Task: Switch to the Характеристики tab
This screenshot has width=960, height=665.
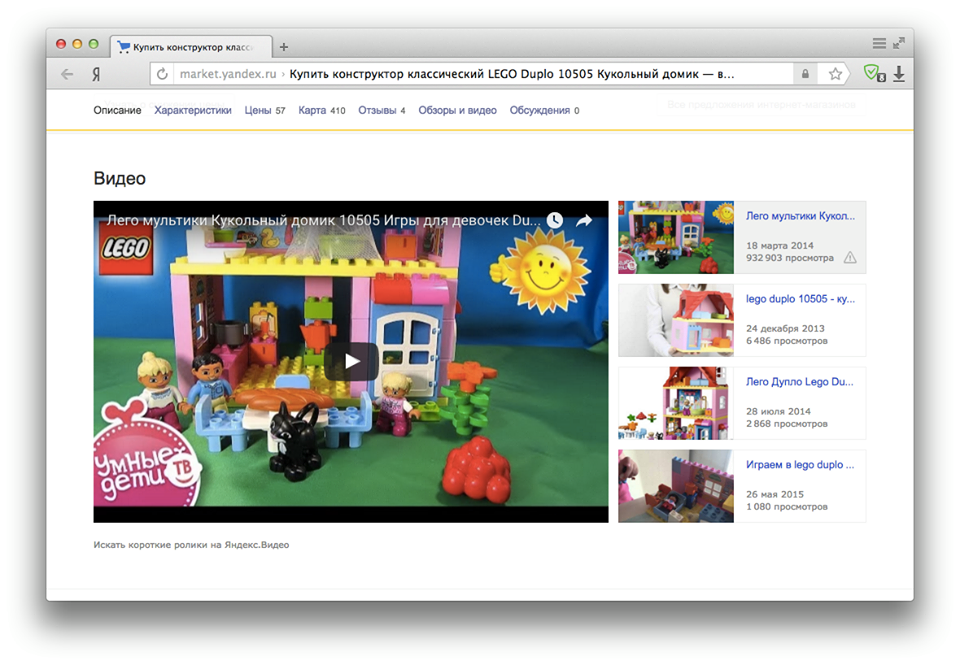Action: click(193, 110)
